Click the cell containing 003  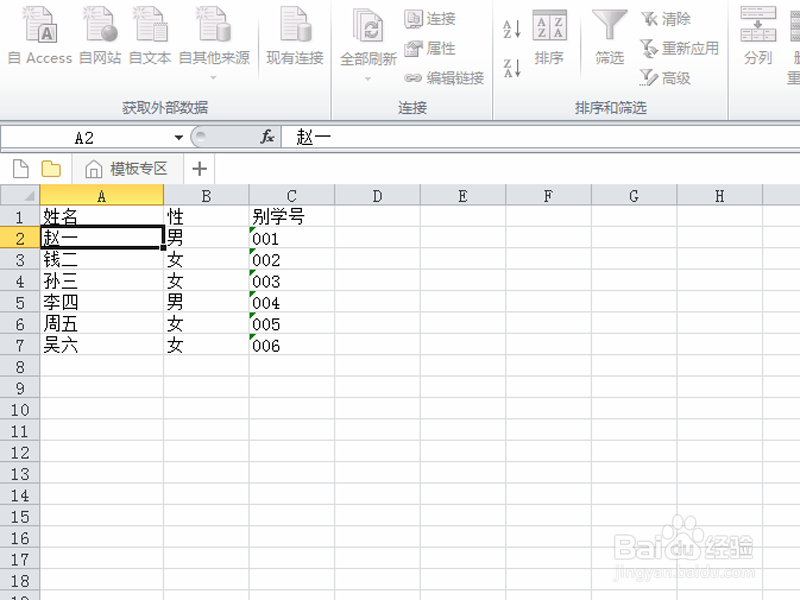coord(292,281)
